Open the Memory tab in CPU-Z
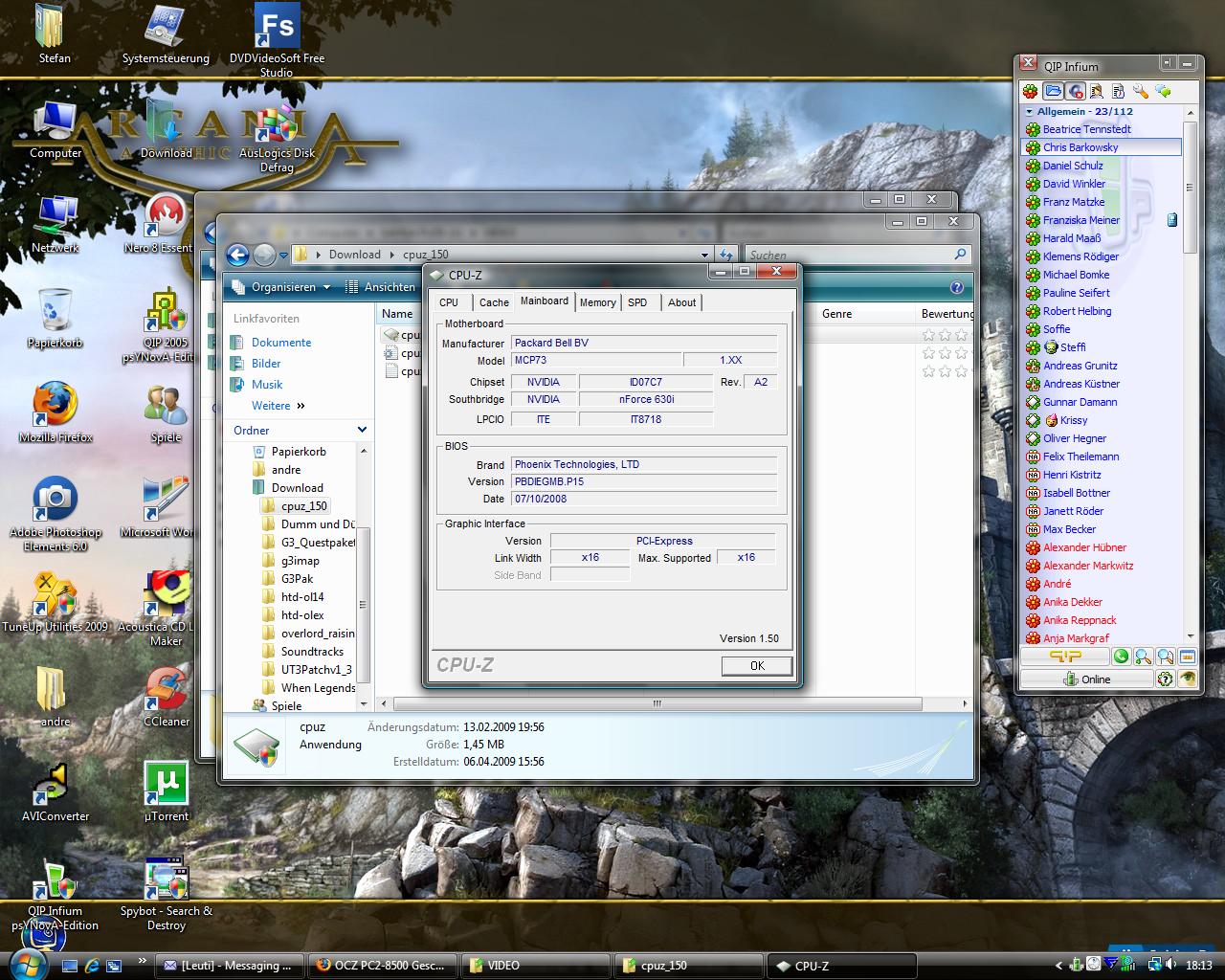 (x=598, y=302)
